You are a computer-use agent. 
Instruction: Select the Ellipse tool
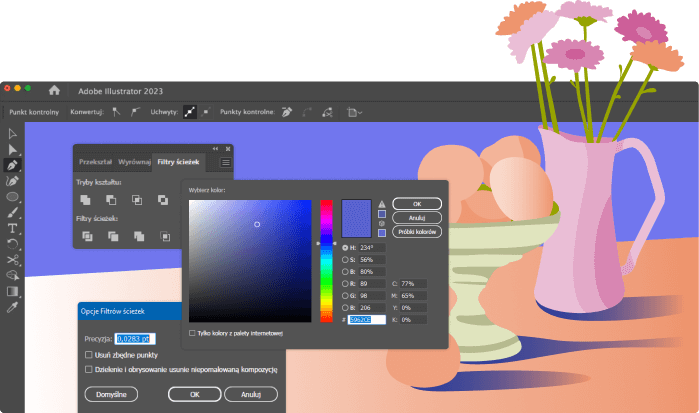tap(13, 197)
